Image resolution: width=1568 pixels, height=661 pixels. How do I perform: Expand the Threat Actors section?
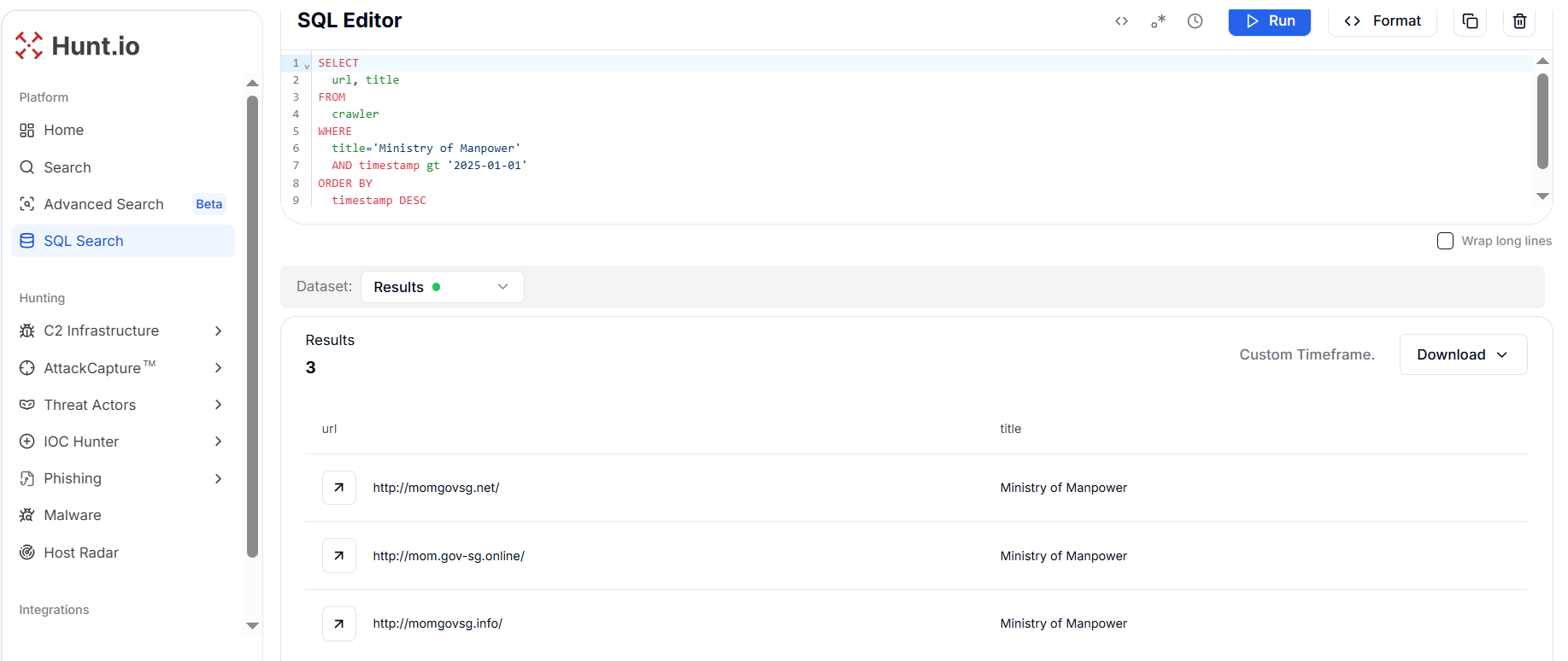pyautogui.click(x=218, y=405)
